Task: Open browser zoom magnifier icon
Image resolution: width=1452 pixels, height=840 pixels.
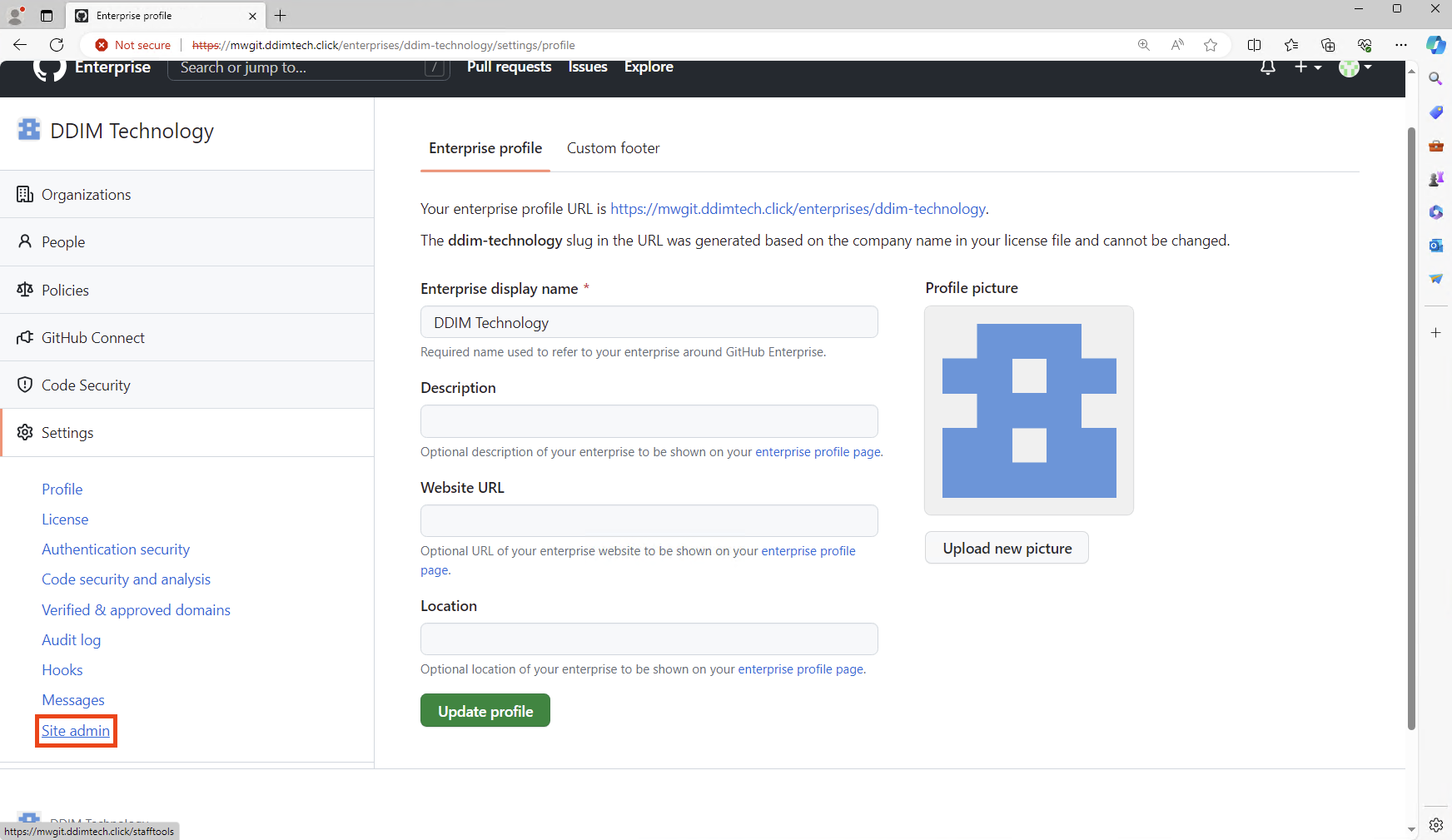Action: 1144,45
